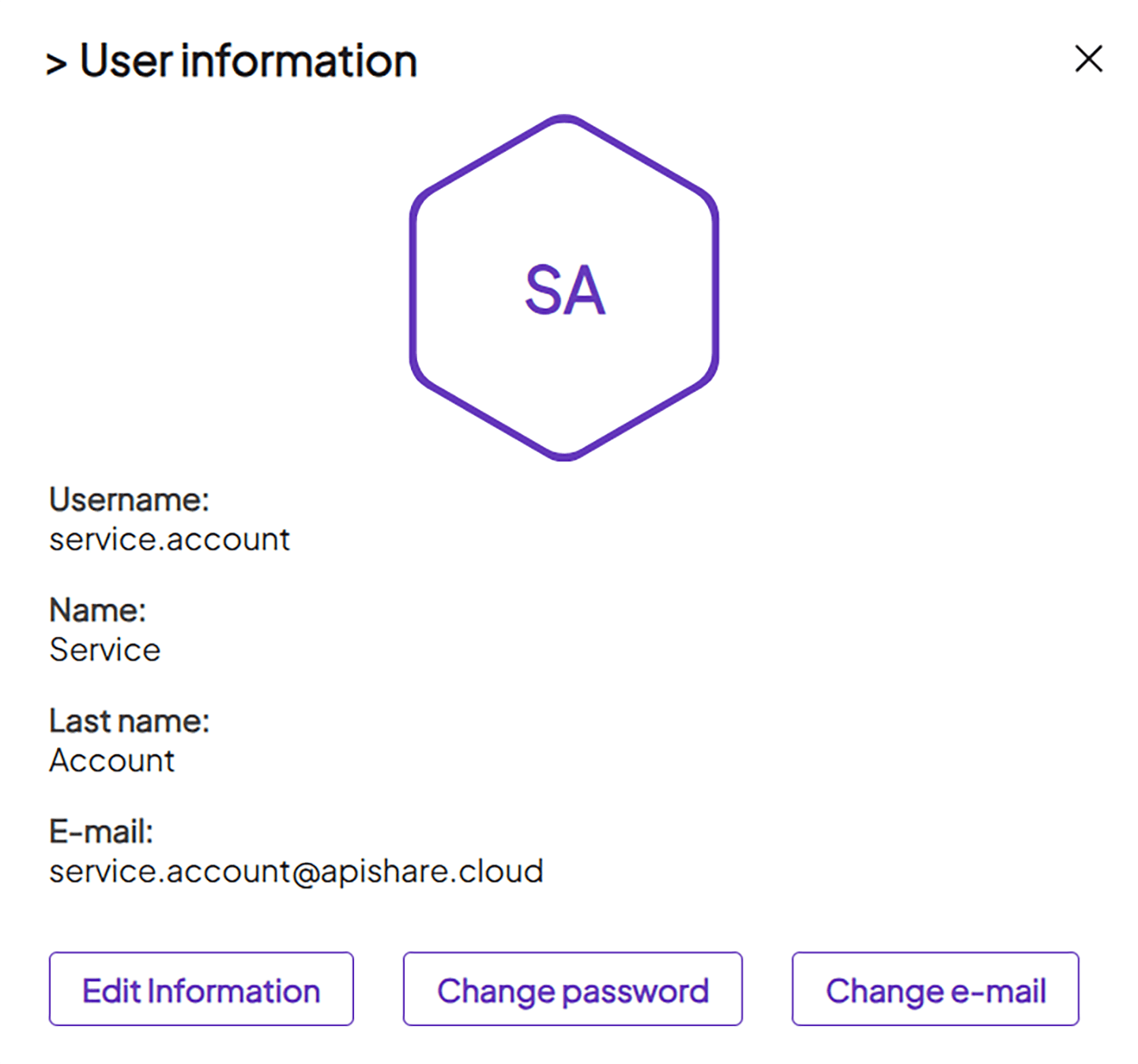Viewport: 1138px width, 1064px height.
Task: Click the last name value Account
Action: point(111,761)
